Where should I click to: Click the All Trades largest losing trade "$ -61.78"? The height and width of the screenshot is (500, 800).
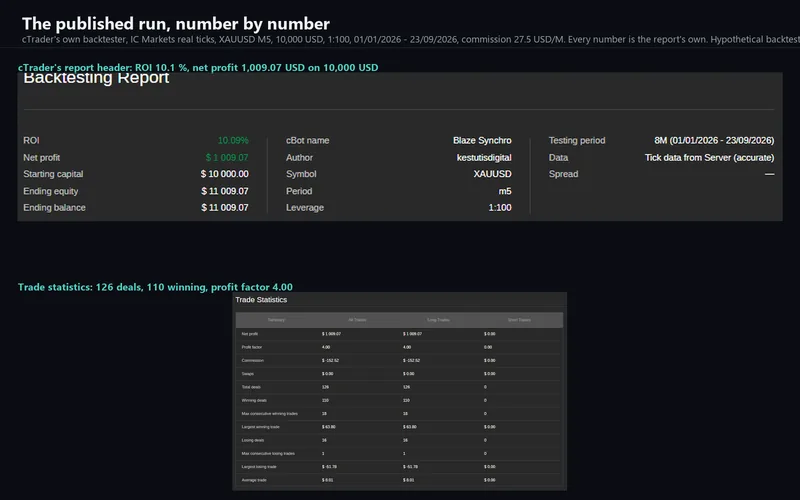(x=330, y=466)
